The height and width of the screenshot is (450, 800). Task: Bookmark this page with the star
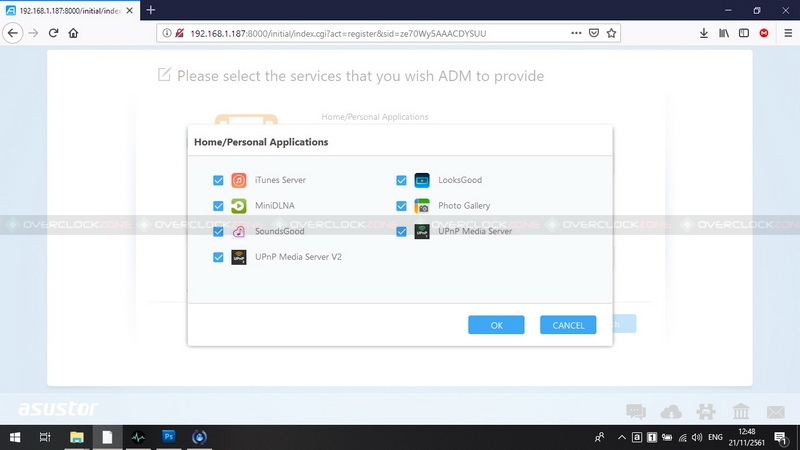[x=611, y=33]
